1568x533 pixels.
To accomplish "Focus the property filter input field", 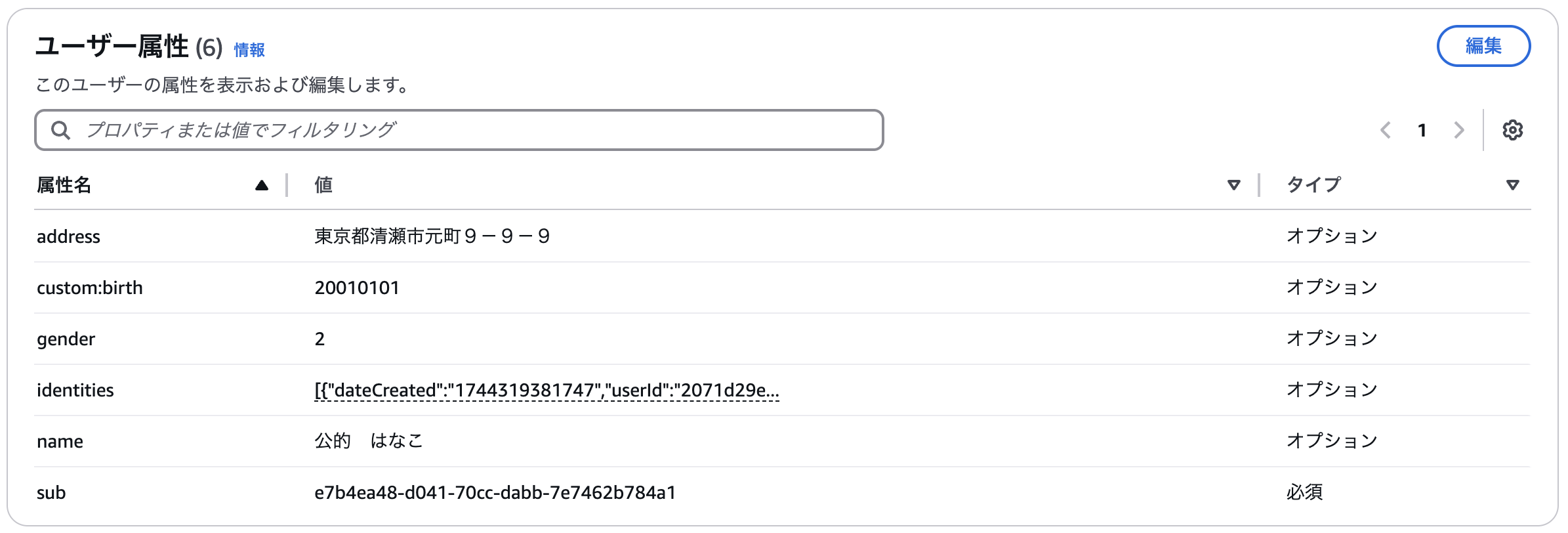I will tap(459, 130).
